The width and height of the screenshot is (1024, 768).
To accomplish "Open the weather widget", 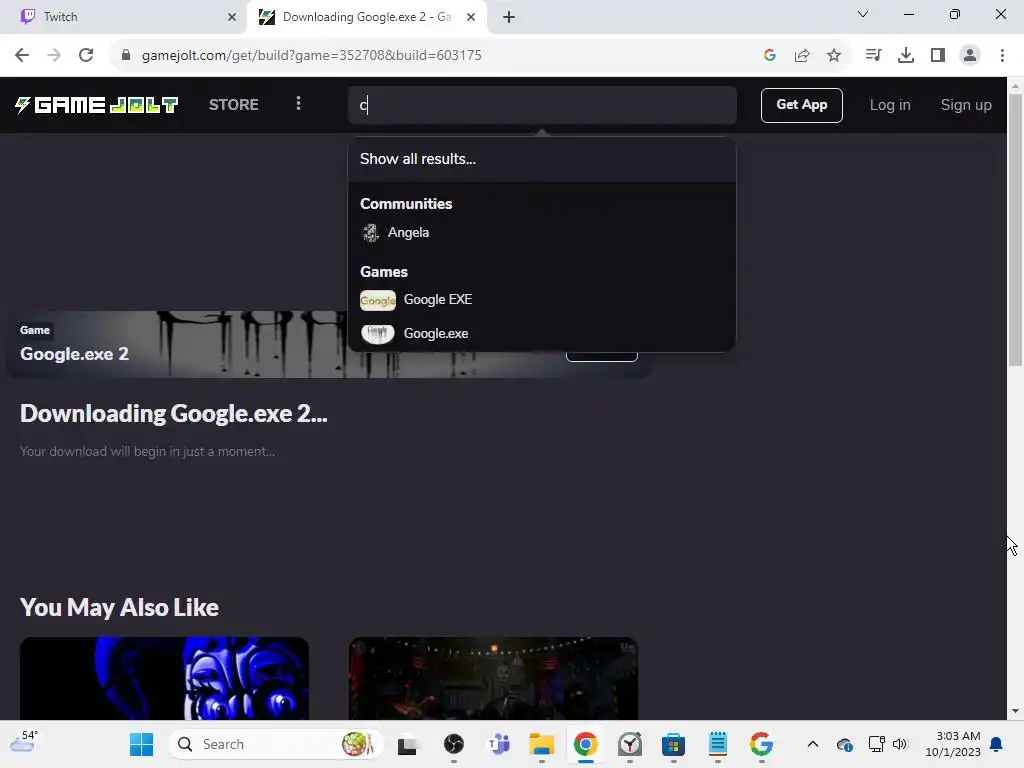I will coord(24,743).
